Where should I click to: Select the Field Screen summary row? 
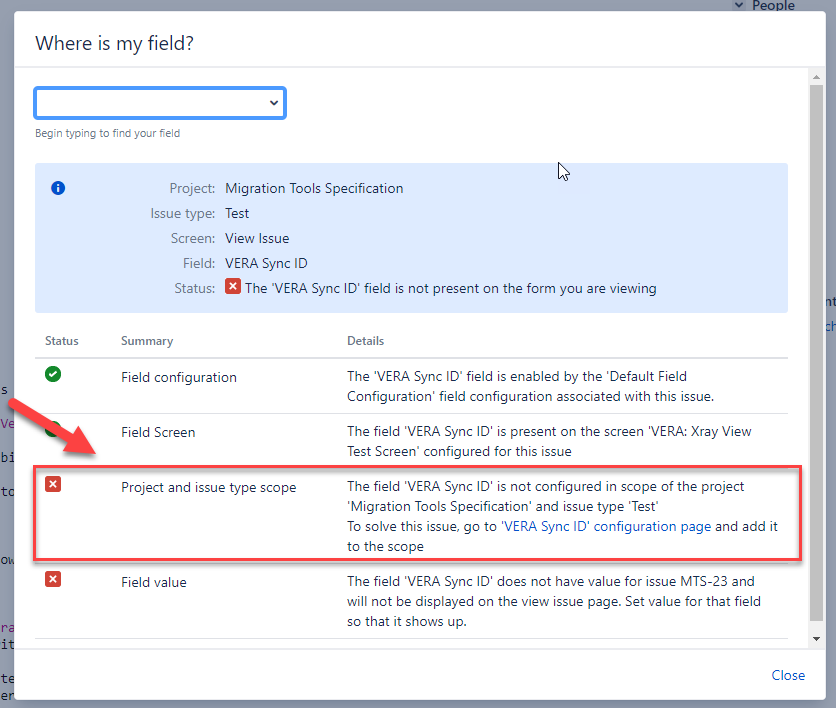tap(158, 432)
